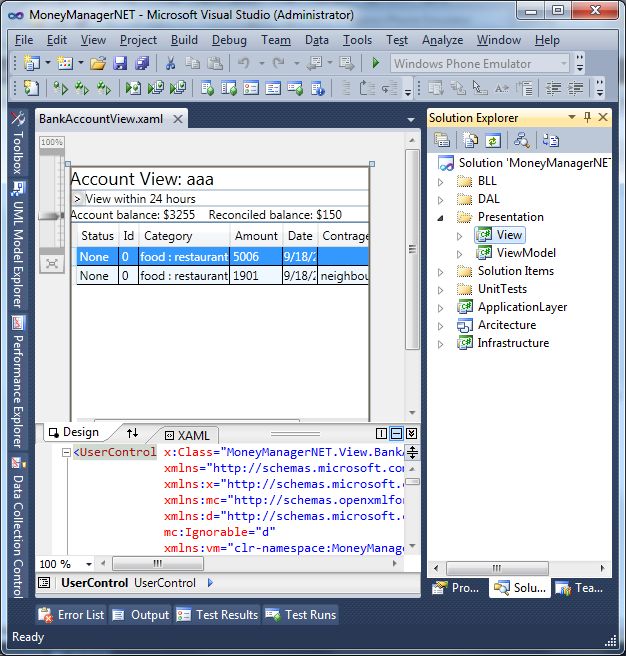Switch to the Design tab
Image resolution: width=626 pixels, height=656 pixels.
(74, 432)
